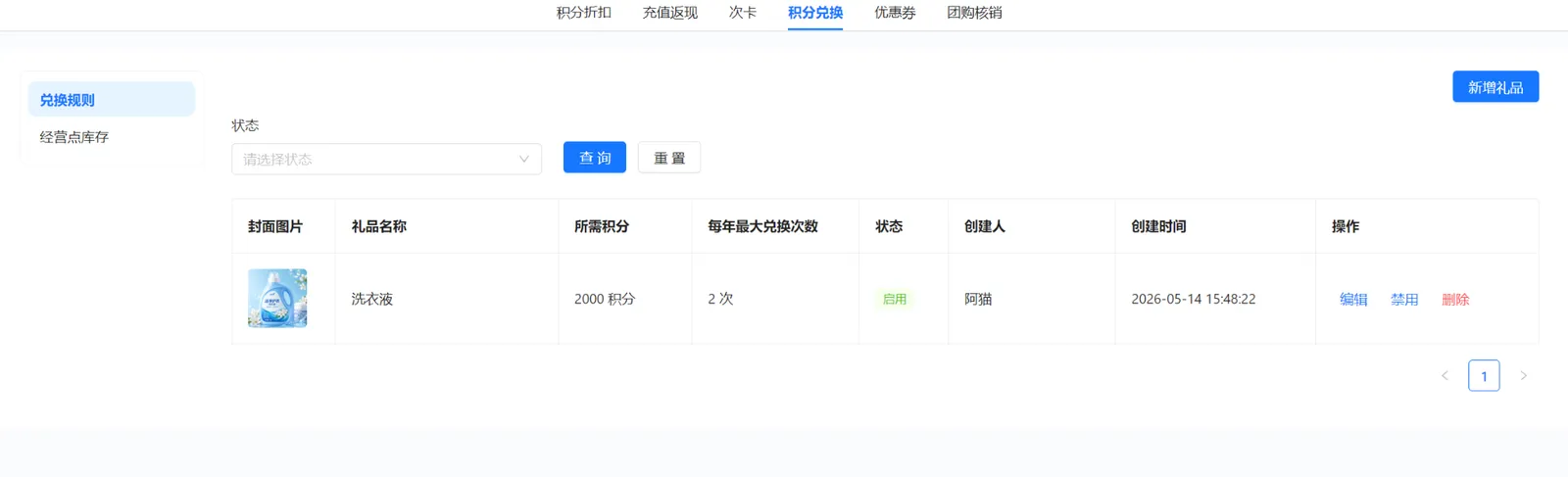The image size is (1568, 477).
Task: Click 禁用 for the 洗衣液 gift
Action: pos(1404,299)
